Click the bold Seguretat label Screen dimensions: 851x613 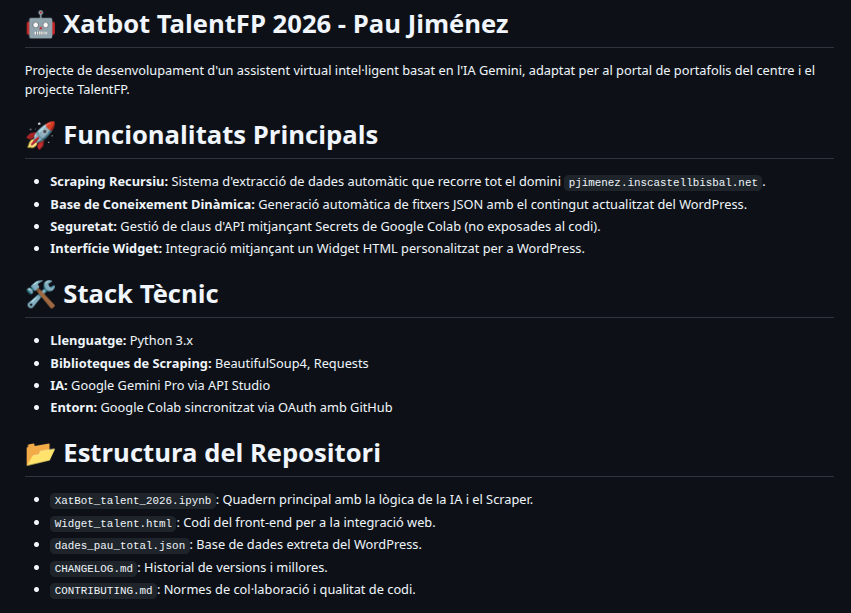click(84, 226)
